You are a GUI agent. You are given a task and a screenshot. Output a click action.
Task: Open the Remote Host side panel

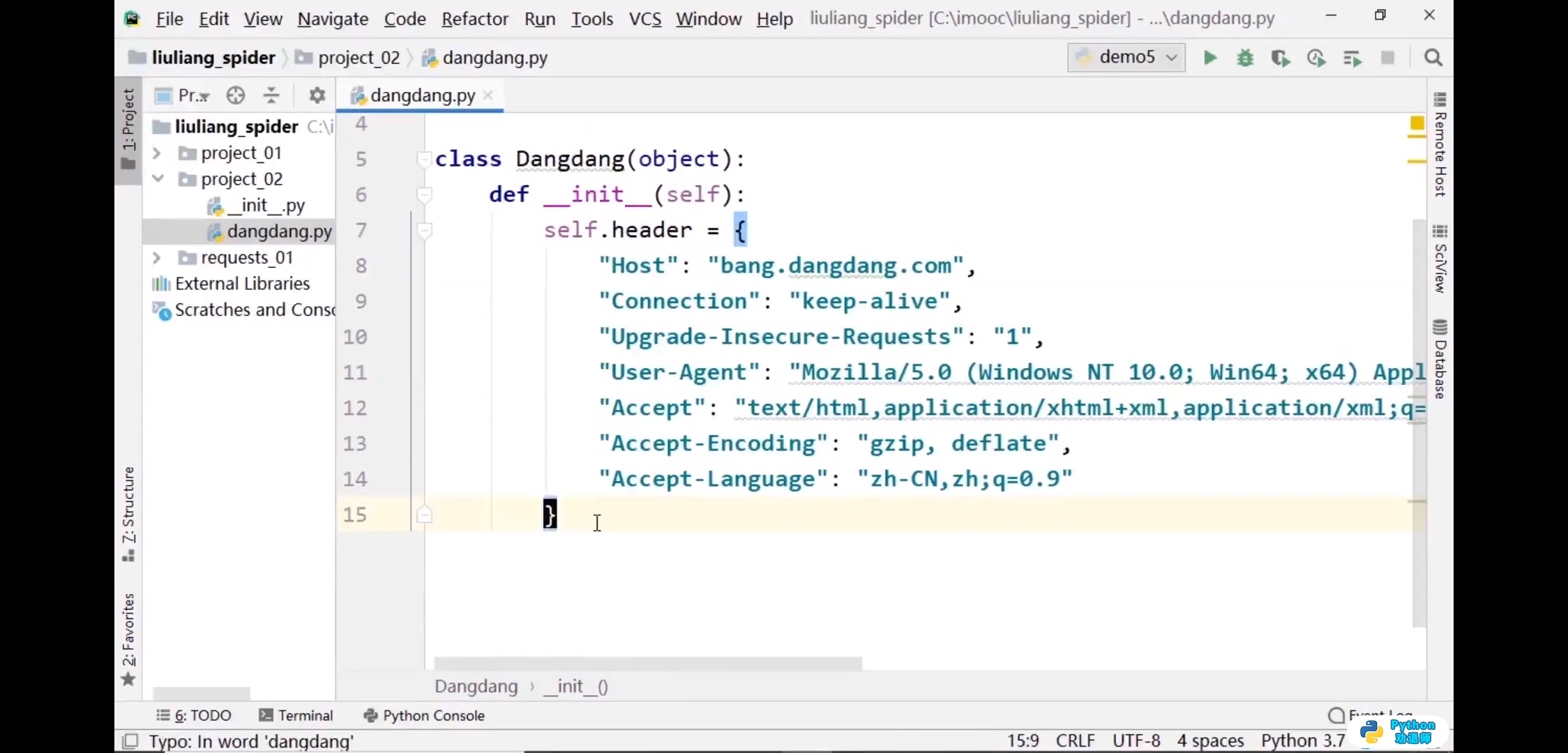(x=1440, y=144)
